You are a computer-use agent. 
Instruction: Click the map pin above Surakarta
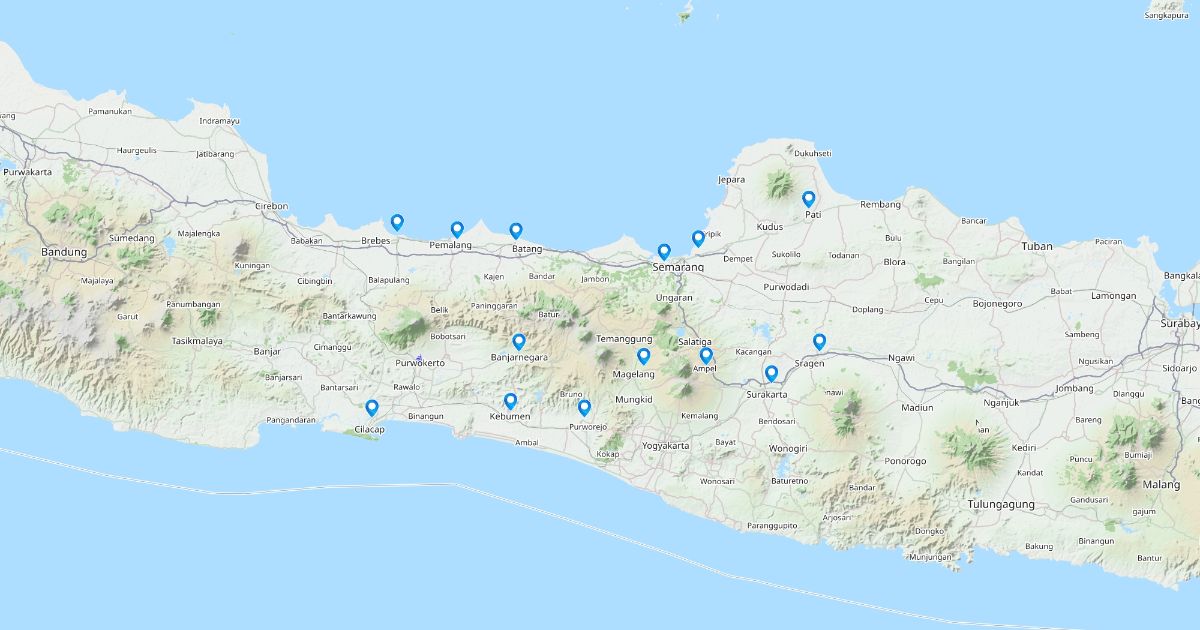[x=771, y=374]
